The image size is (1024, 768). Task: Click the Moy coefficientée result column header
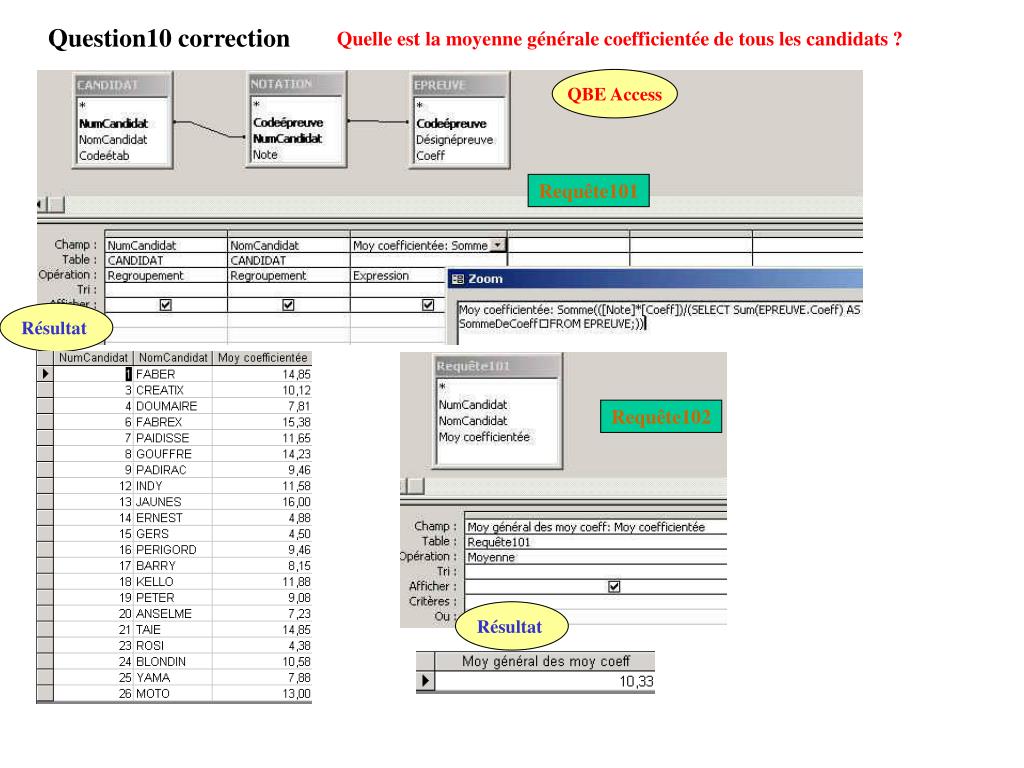point(262,358)
